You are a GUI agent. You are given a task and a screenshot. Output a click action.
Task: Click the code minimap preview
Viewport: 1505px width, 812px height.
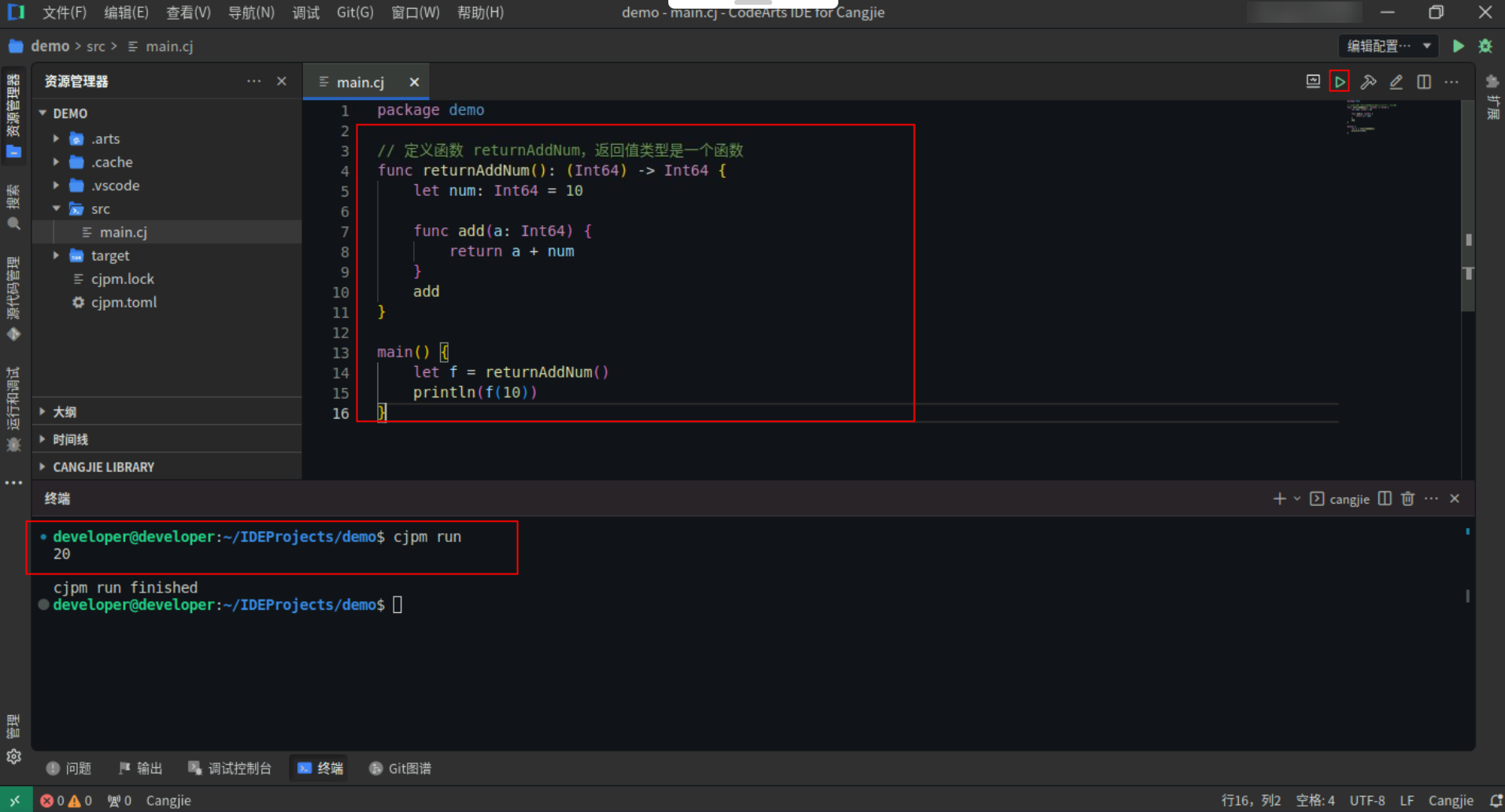(x=1371, y=117)
